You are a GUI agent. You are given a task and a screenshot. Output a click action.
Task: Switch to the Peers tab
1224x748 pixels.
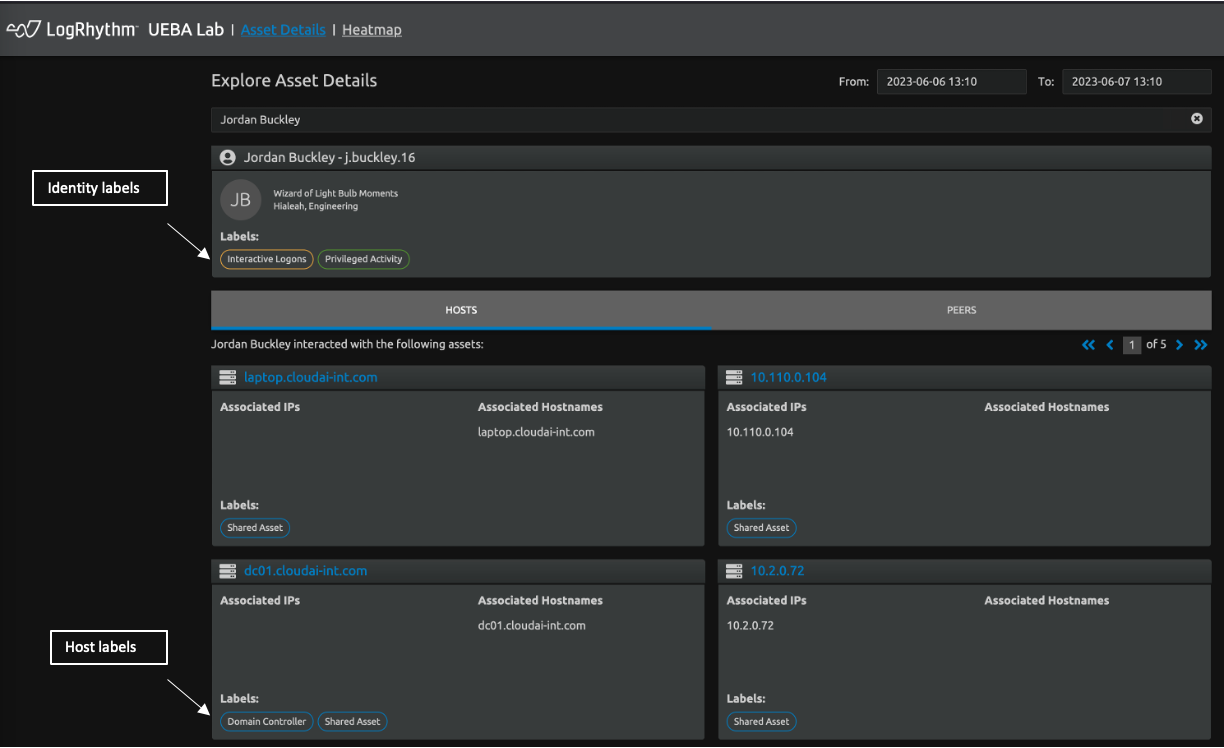pyautogui.click(x=961, y=310)
